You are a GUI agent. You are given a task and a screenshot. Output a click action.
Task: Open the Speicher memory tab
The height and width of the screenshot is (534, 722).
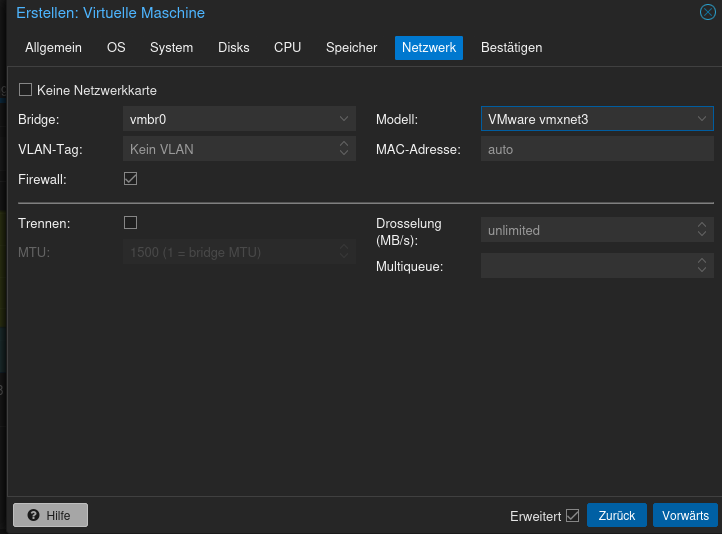pyautogui.click(x=351, y=48)
